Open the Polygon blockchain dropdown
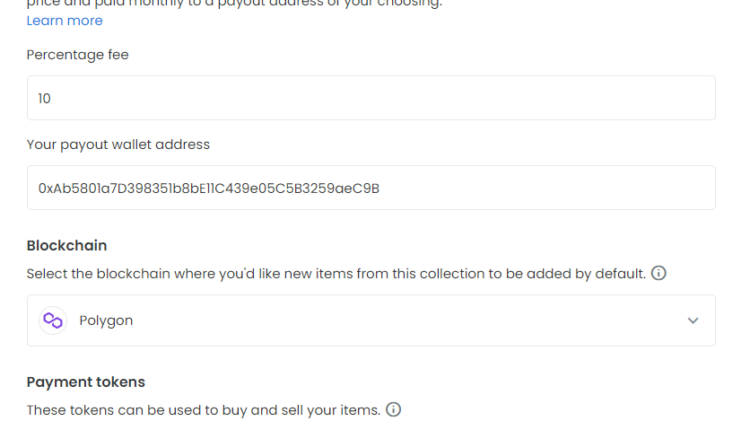This screenshot has height=430, width=750. click(x=370, y=320)
